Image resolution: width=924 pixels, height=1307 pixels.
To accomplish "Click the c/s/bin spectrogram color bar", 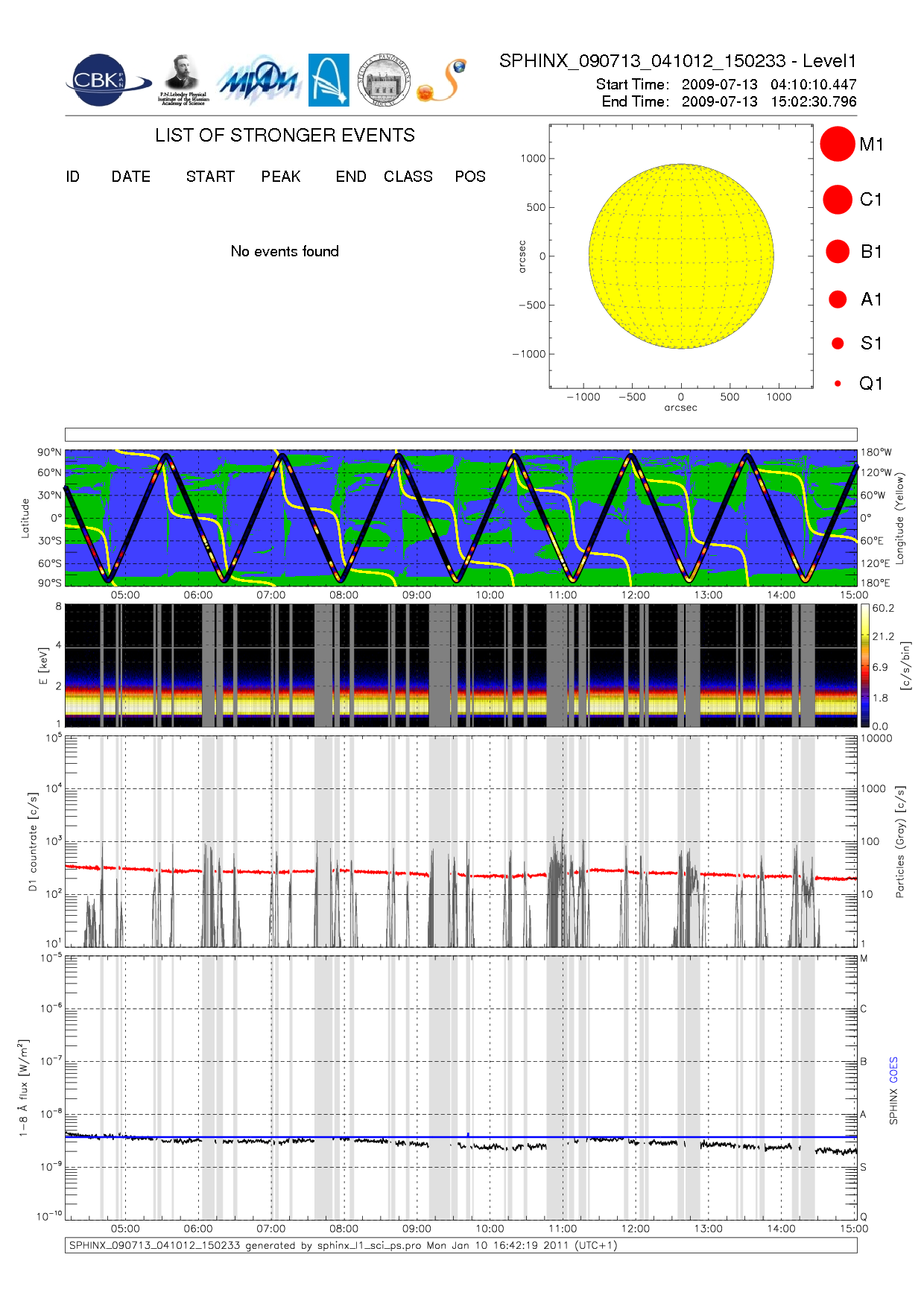I will 864,665.
